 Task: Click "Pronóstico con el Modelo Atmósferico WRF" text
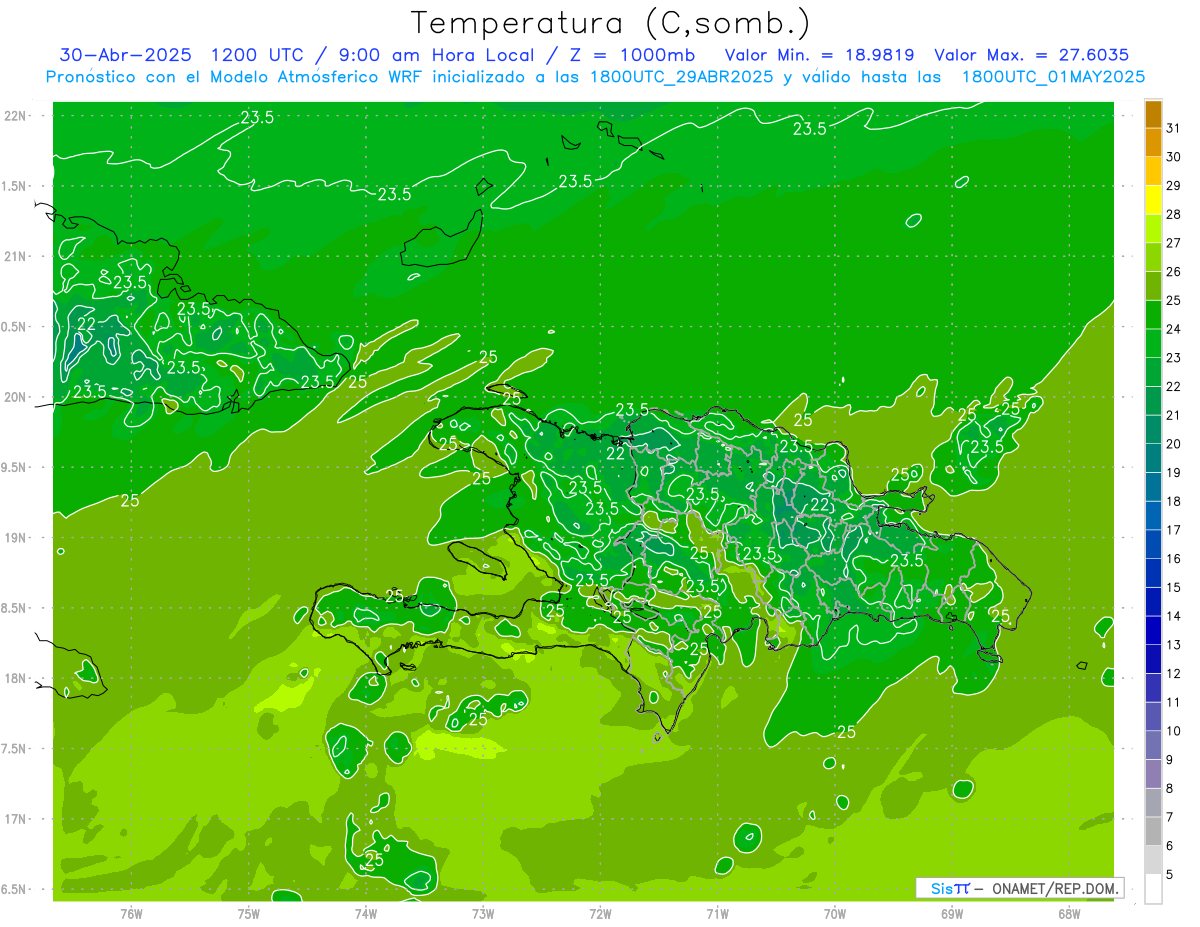click(x=234, y=77)
